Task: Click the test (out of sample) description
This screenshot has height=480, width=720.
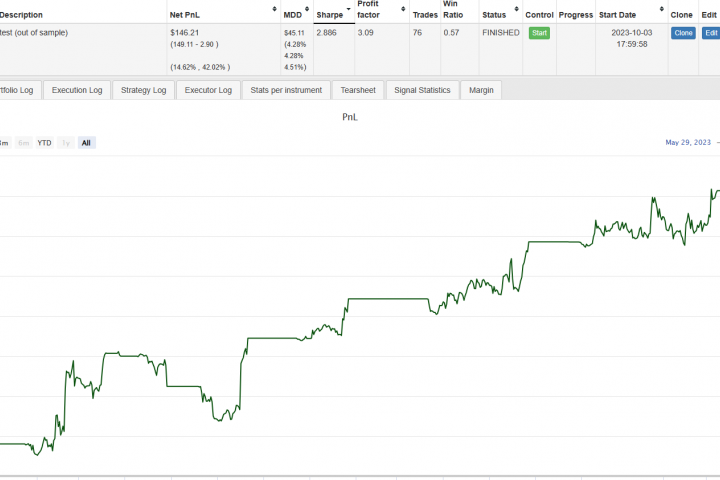Action: [34, 33]
